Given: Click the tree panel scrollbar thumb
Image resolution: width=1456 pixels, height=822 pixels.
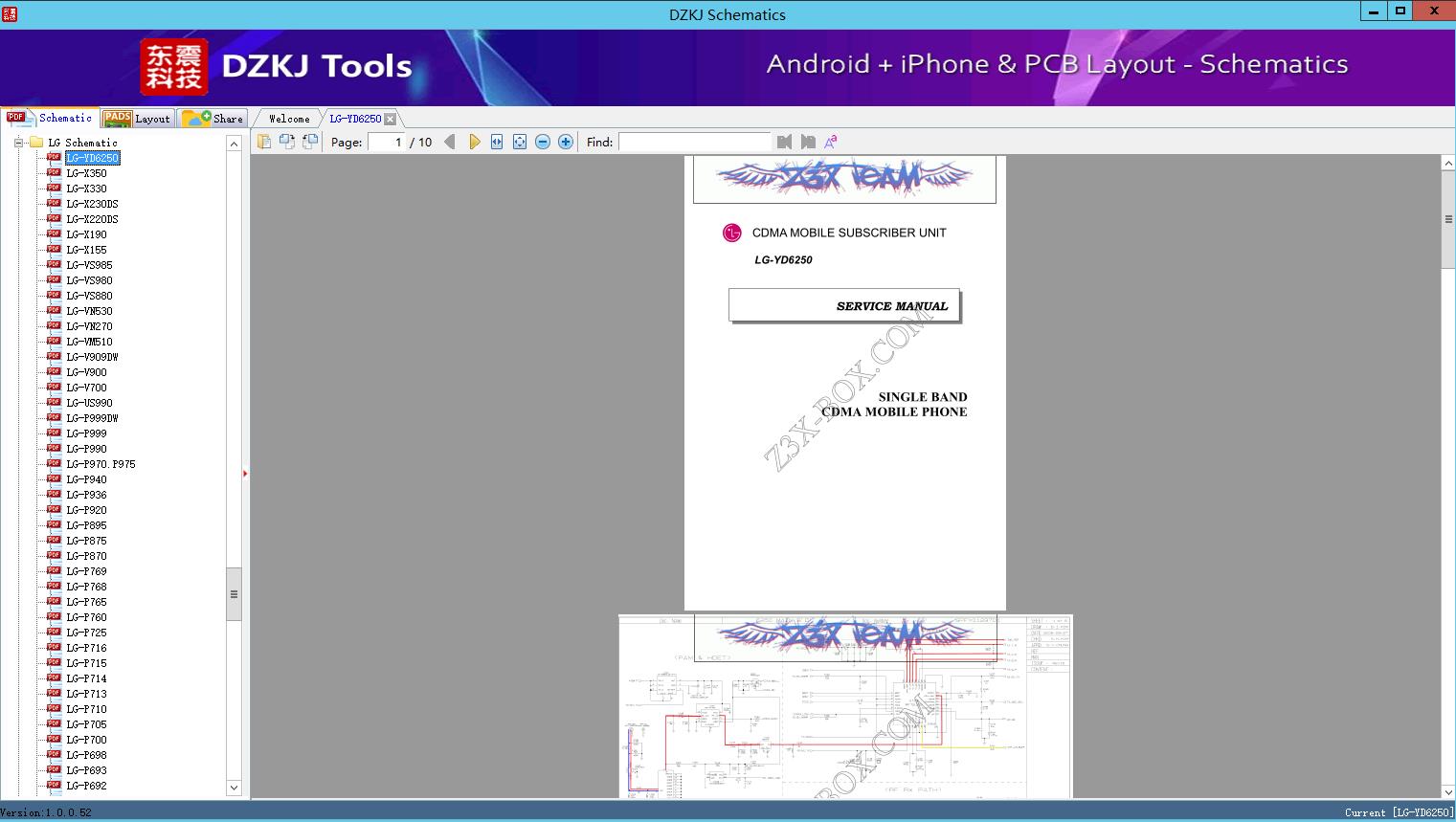Looking at the screenshot, I should tap(234, 593).
